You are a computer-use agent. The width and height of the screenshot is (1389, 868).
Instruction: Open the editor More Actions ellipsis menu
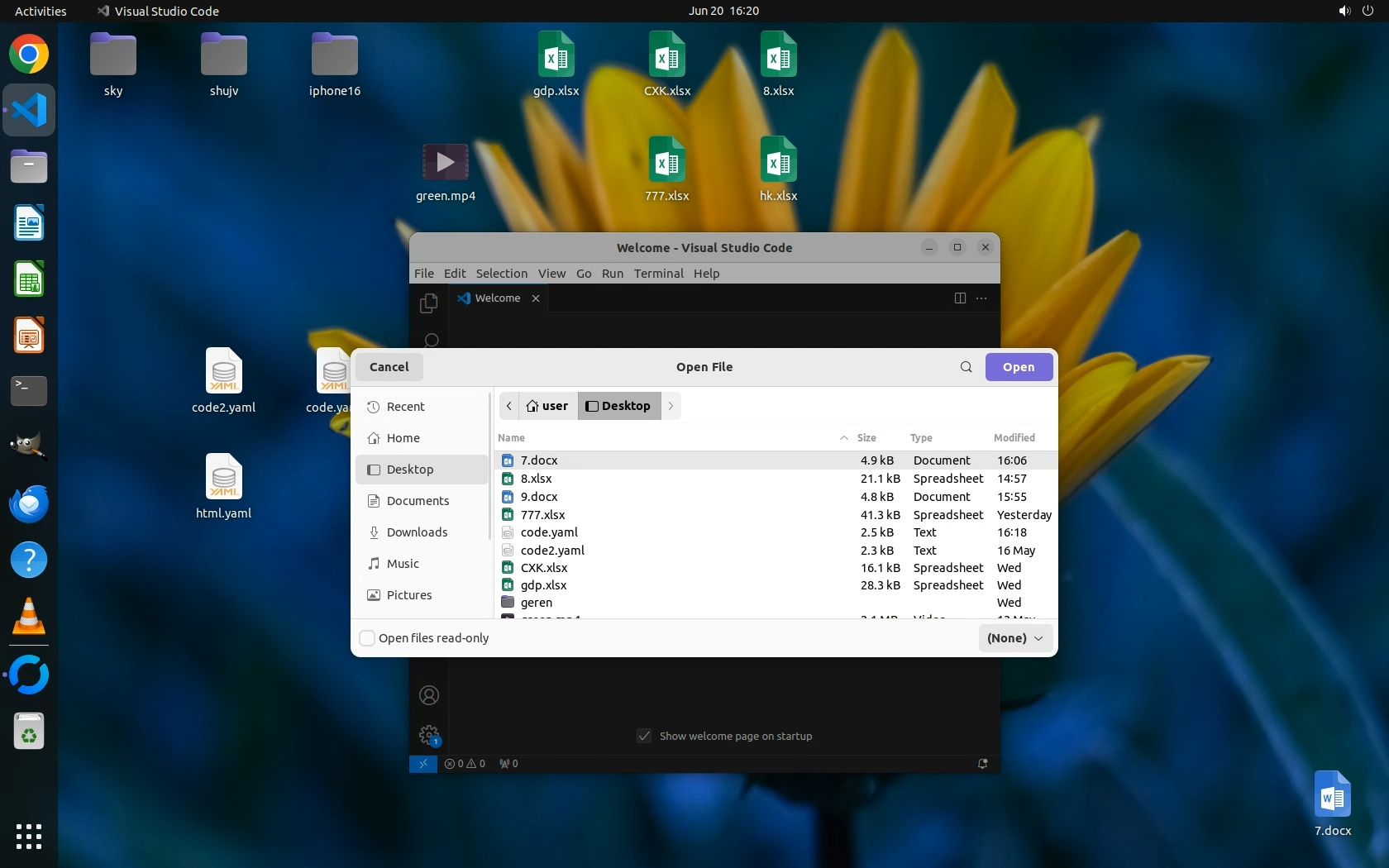point(981,298)
